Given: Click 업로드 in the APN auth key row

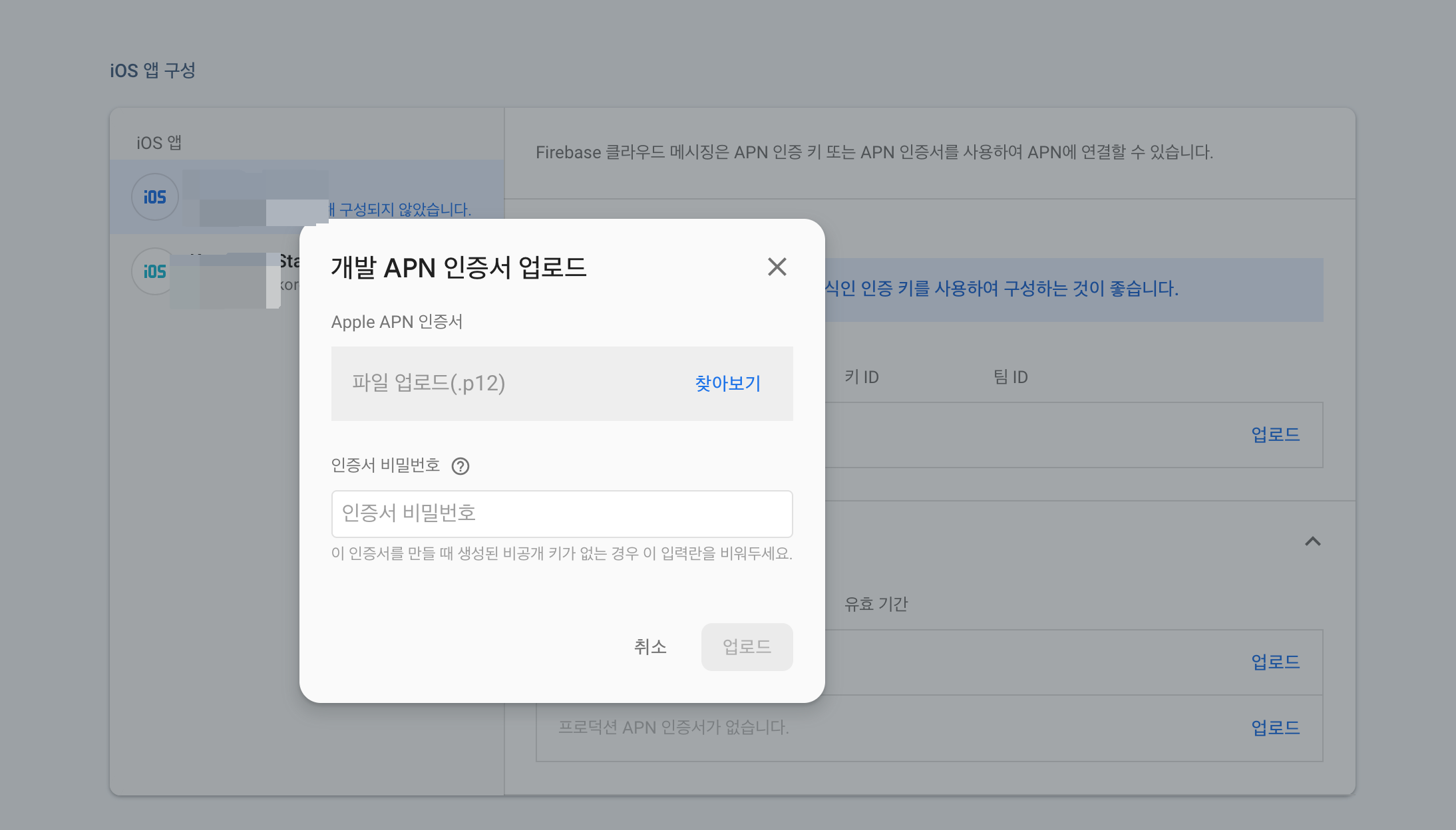Looking at the screenshot, I should [1275, 435].
